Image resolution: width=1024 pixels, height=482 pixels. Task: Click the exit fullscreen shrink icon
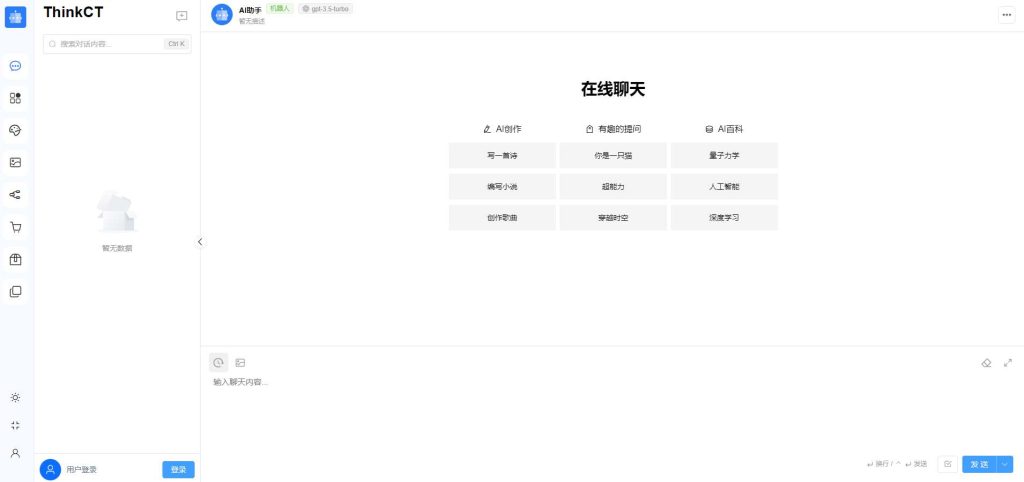pyautogui.click(x=16, y=425)
